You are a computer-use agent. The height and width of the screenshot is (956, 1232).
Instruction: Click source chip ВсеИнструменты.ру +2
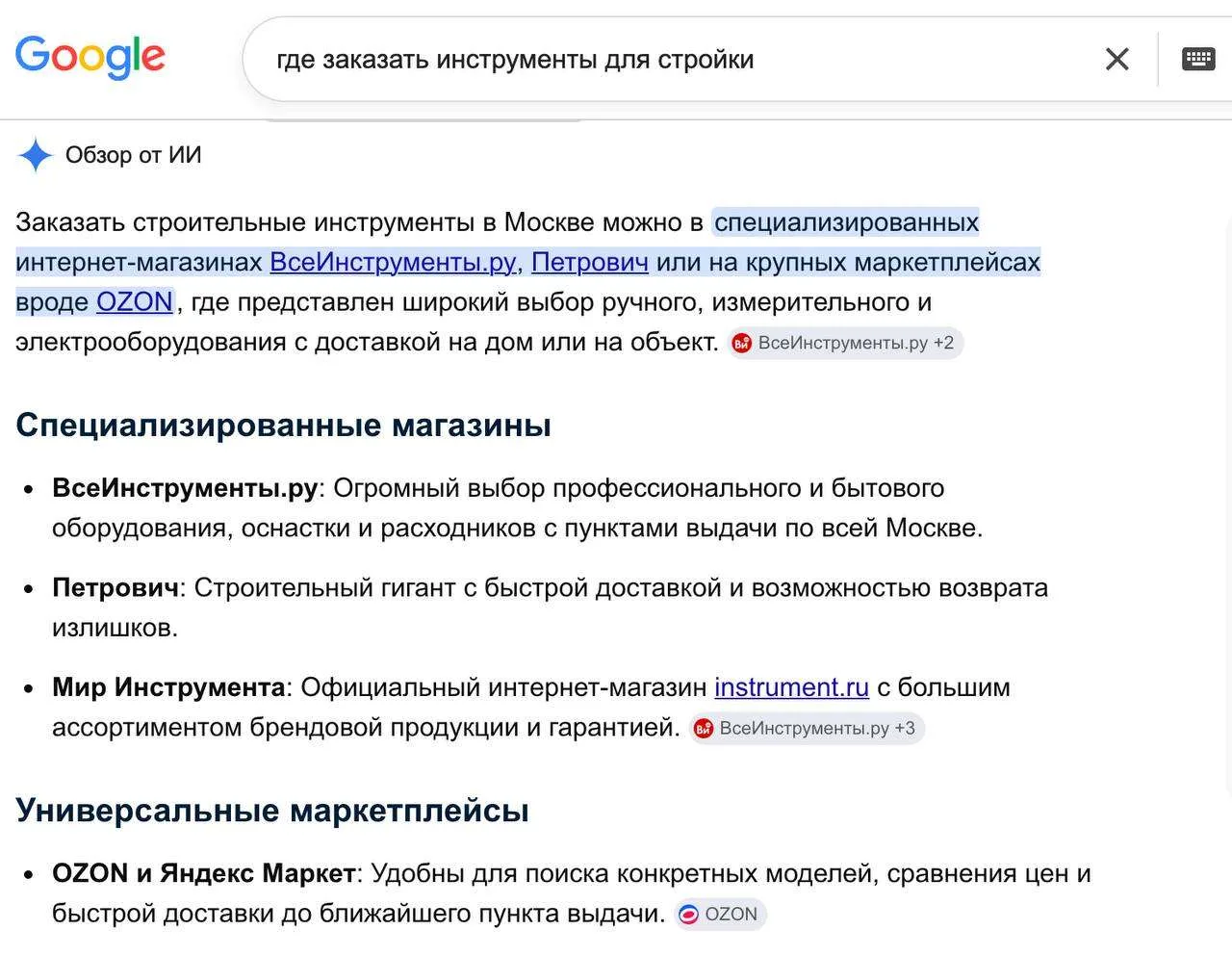pyautogui.click(x=845, y=343)
